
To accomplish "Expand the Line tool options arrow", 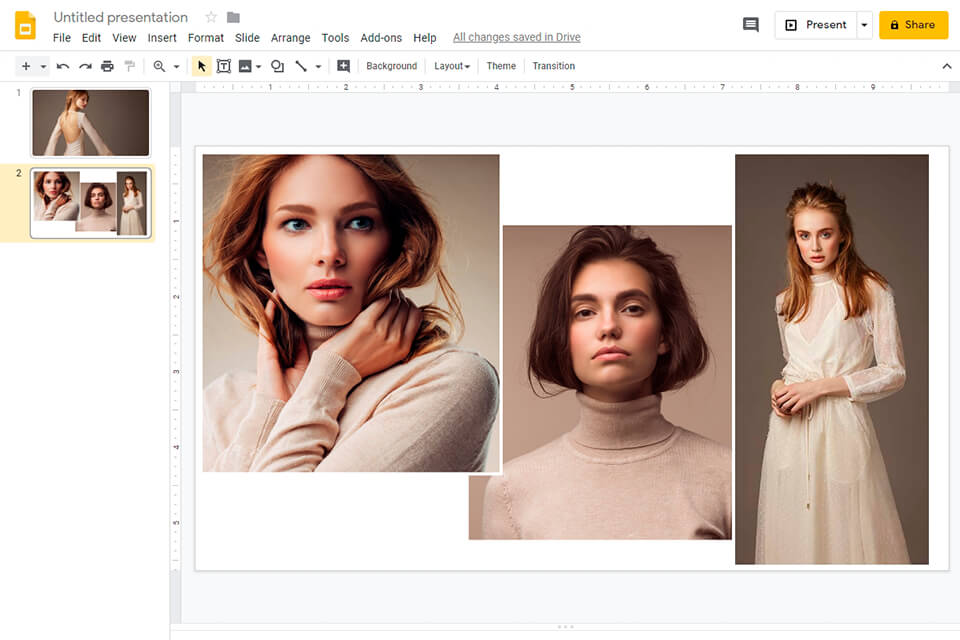I will pos(316,65).
